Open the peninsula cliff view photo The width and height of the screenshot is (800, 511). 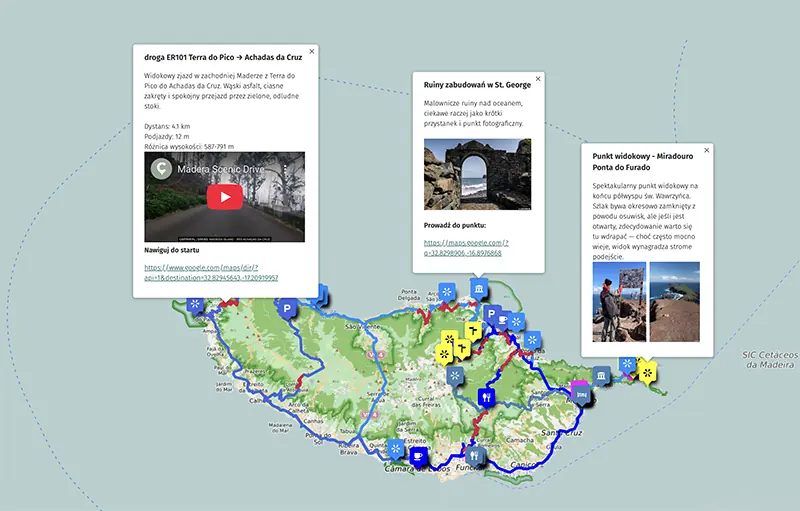[x=674, y=302]
